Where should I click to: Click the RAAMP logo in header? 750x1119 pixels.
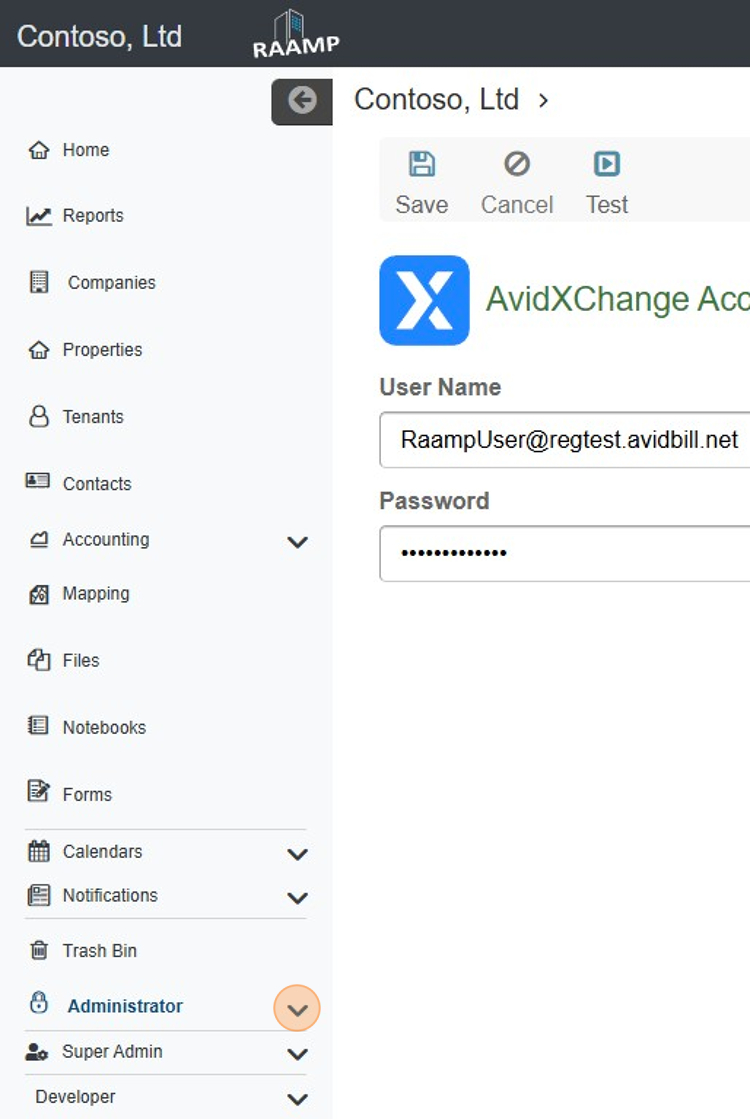click(x=296, y=34)
